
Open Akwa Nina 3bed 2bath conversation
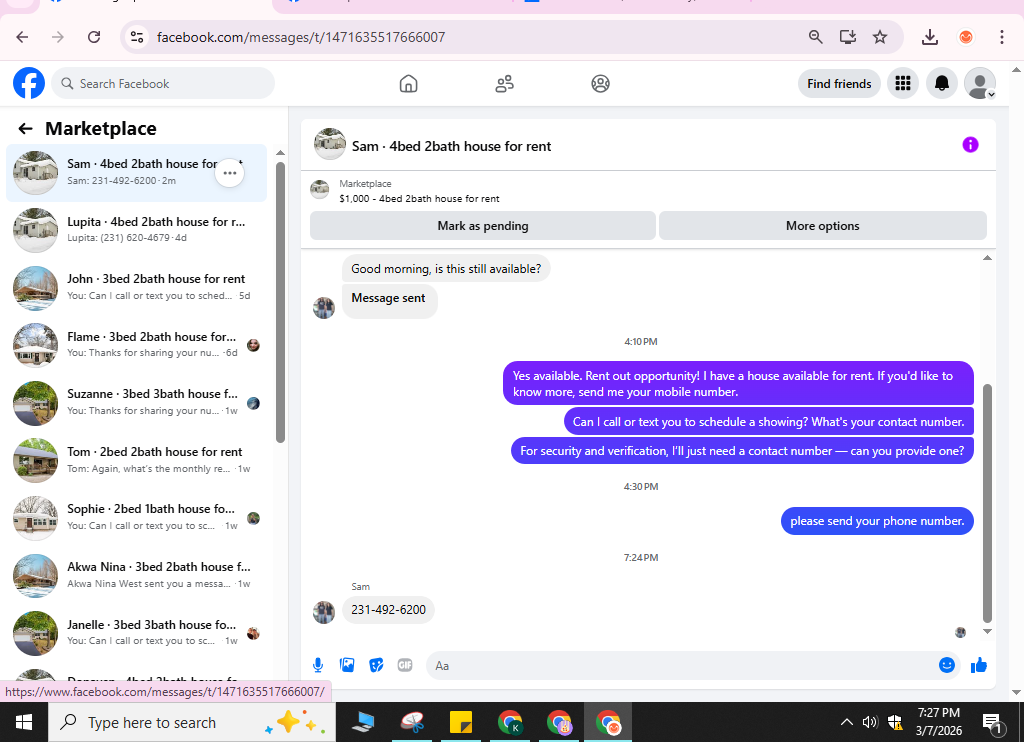click(136, 575)
